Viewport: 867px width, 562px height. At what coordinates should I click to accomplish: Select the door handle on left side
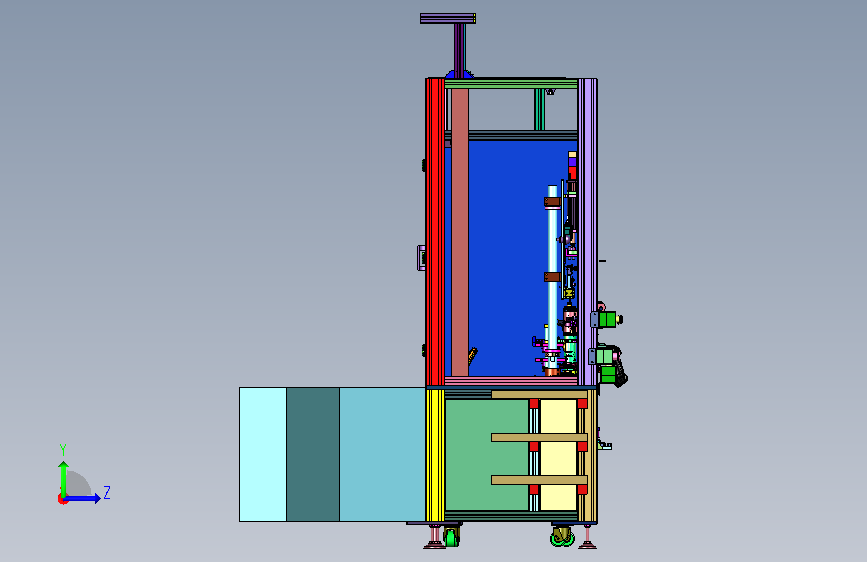421,258
